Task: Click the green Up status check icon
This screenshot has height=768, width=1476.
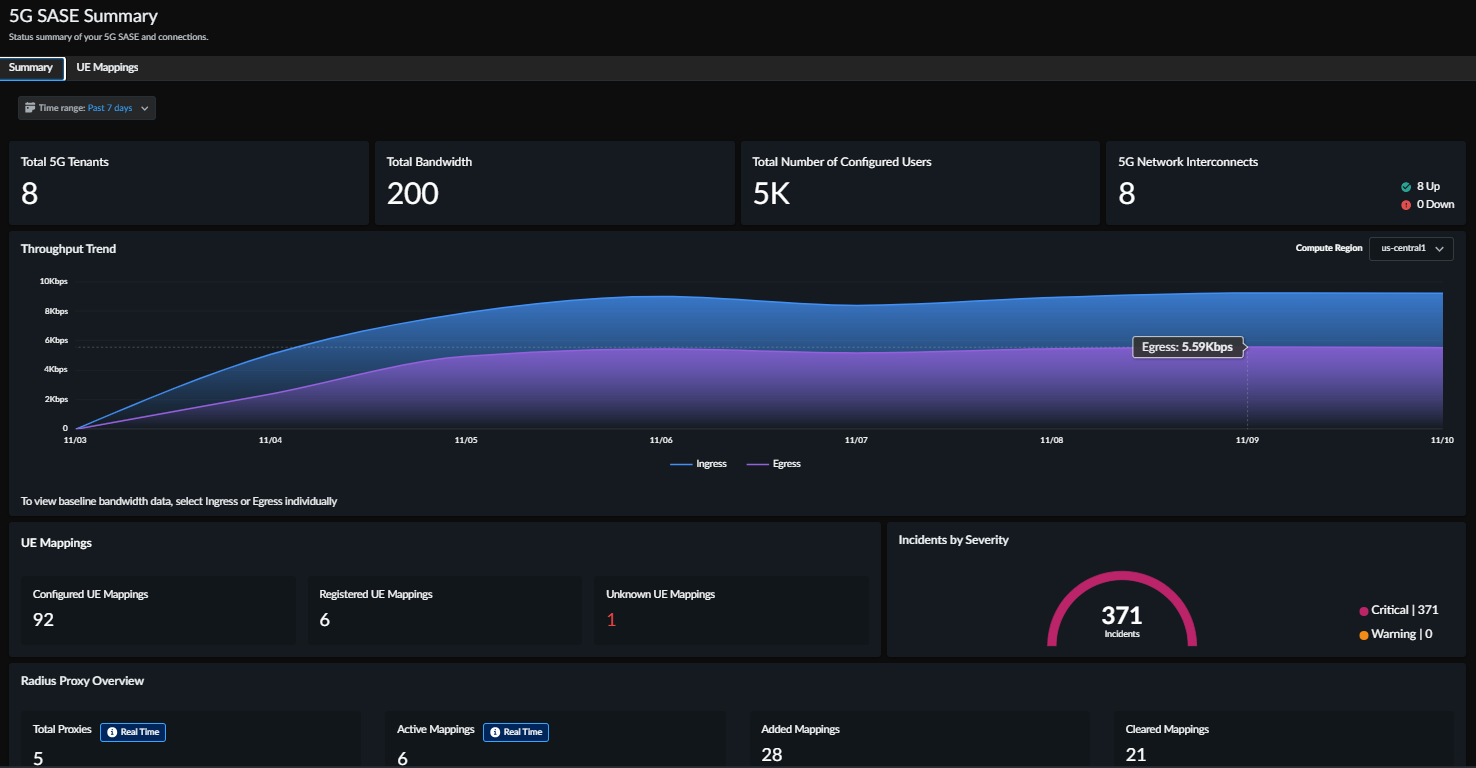Action: (x=1406, y=187)
